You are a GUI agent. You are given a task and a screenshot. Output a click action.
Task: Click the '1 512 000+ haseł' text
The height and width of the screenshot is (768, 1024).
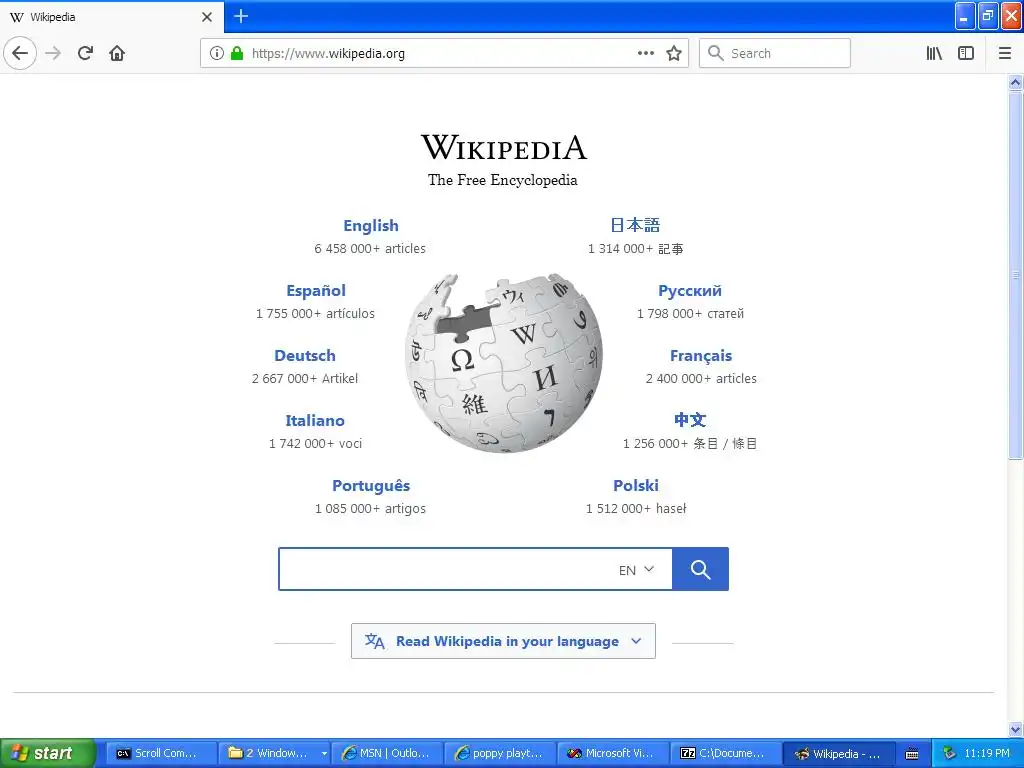pos(636,509)
